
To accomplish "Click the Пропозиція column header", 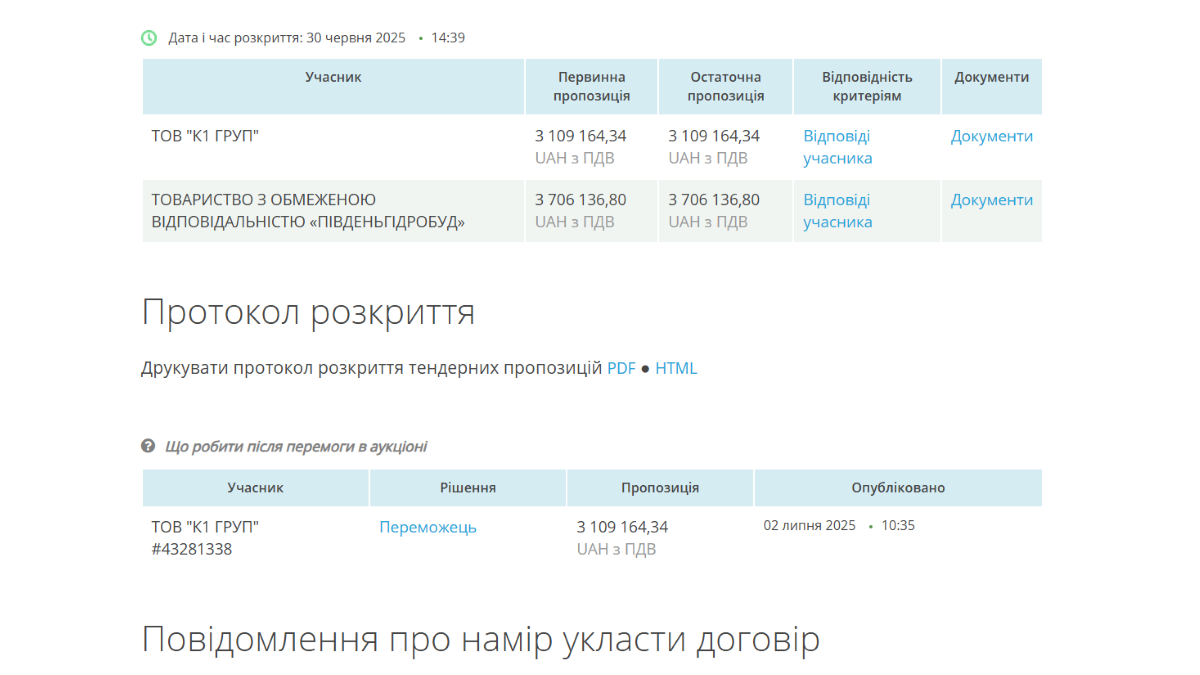I will [x=660, y=488].
